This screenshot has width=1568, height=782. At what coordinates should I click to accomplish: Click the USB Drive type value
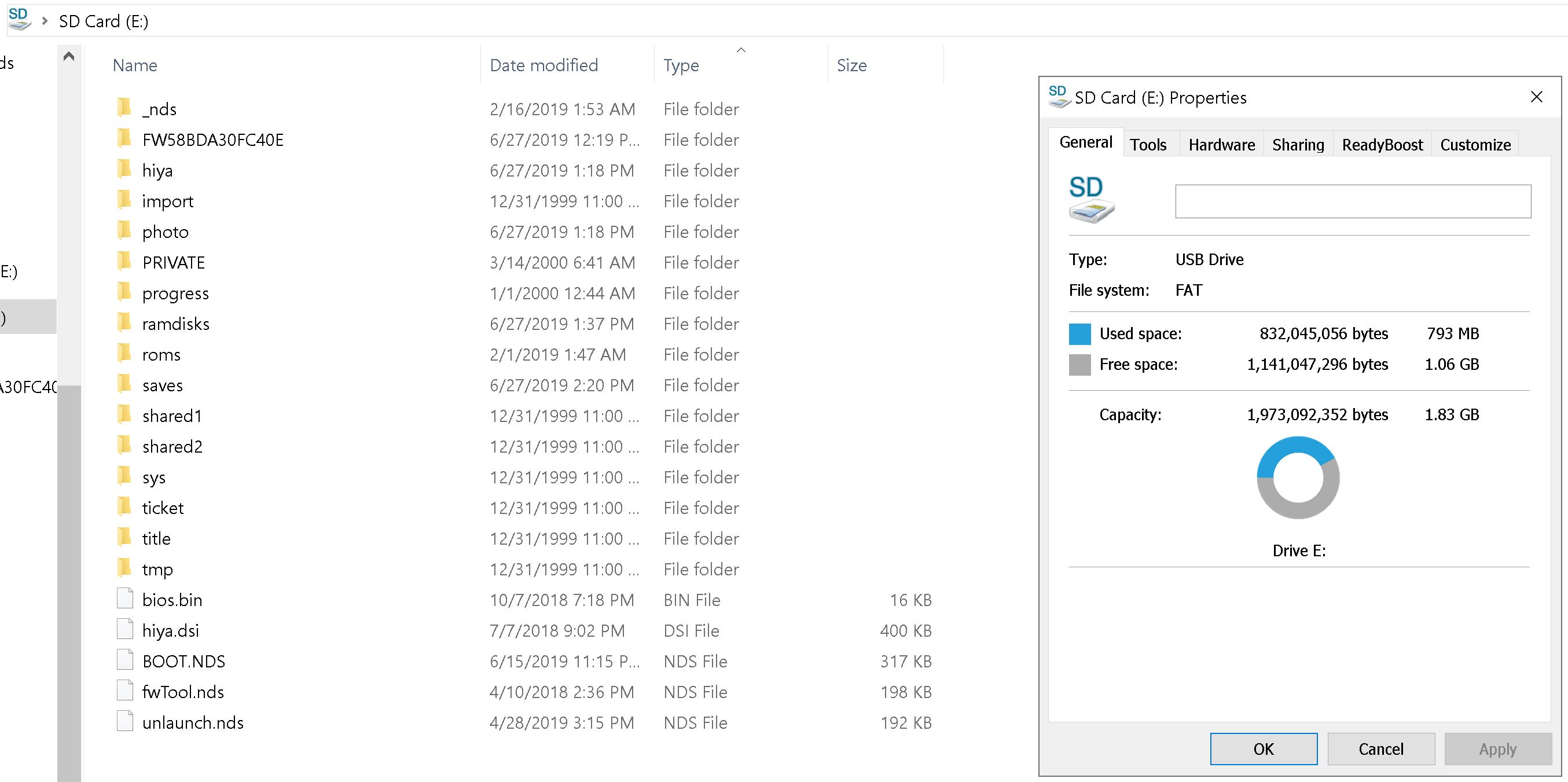(1210, 259)
